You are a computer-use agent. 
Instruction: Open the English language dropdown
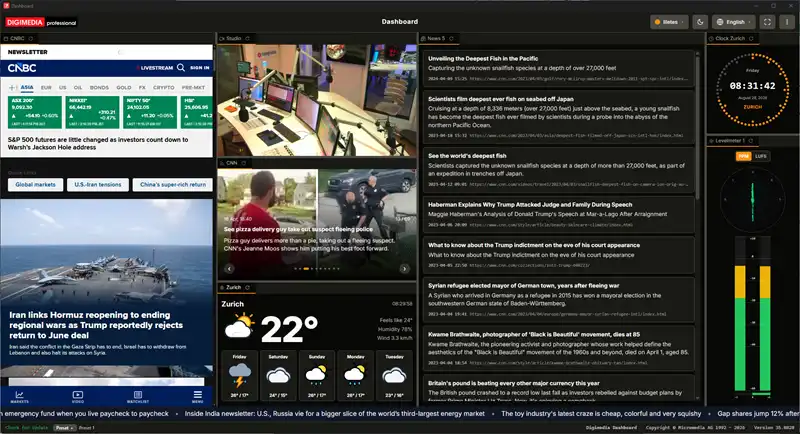734,22
